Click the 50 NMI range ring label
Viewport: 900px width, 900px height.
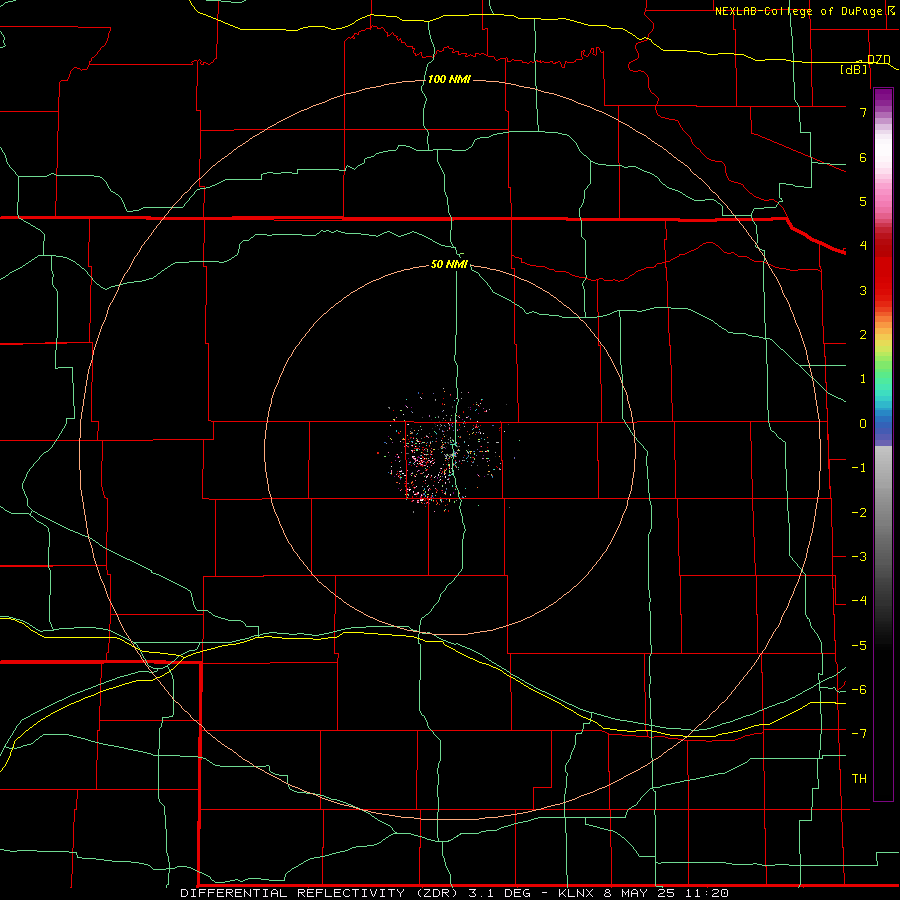pyautogui.click(x=449, y=264)
